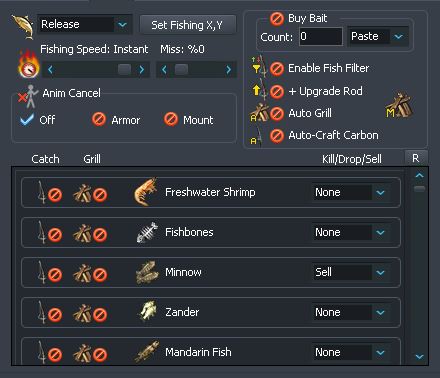The width and height of the screenshot is (440, 378).
Task: Click the Buy Bait Count input field
Action: (x=321, y=36)
